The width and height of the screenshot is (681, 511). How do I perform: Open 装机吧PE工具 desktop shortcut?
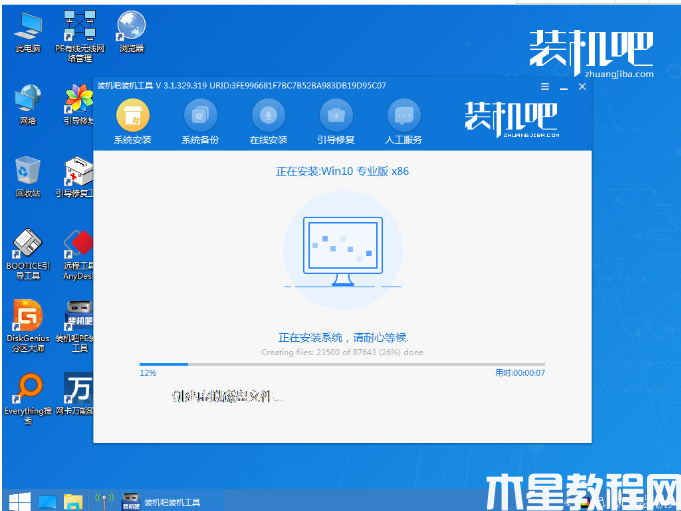pos(75,326)
